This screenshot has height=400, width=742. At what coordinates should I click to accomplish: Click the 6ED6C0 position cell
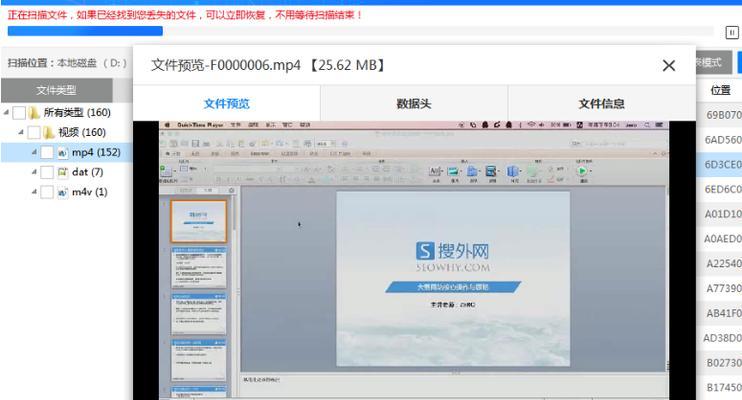point(723,189)
